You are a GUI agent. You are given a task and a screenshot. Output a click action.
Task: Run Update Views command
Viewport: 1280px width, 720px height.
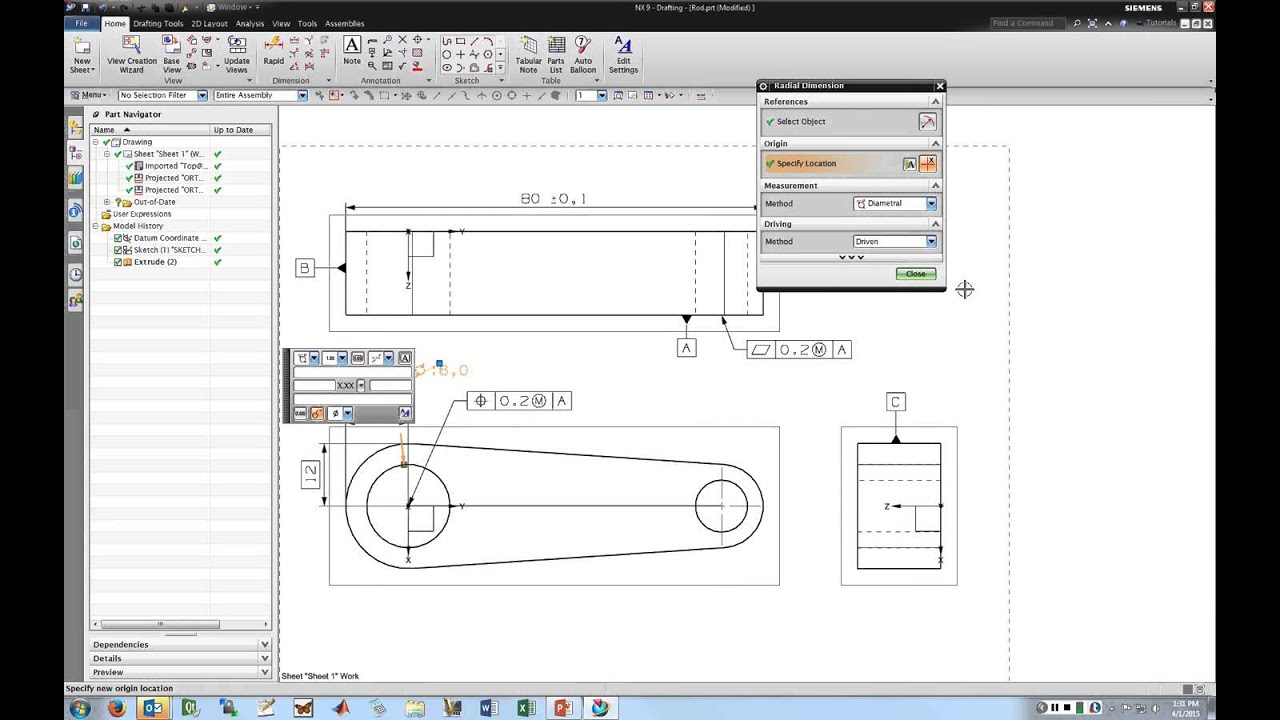pos(237,55)
